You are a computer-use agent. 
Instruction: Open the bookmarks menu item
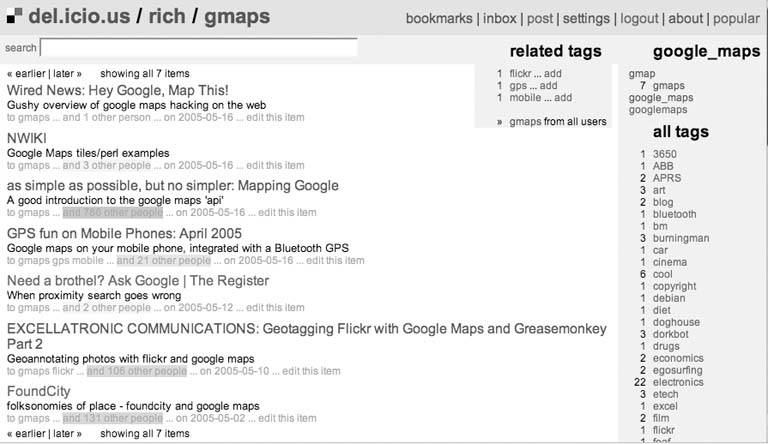pos(439,19)
